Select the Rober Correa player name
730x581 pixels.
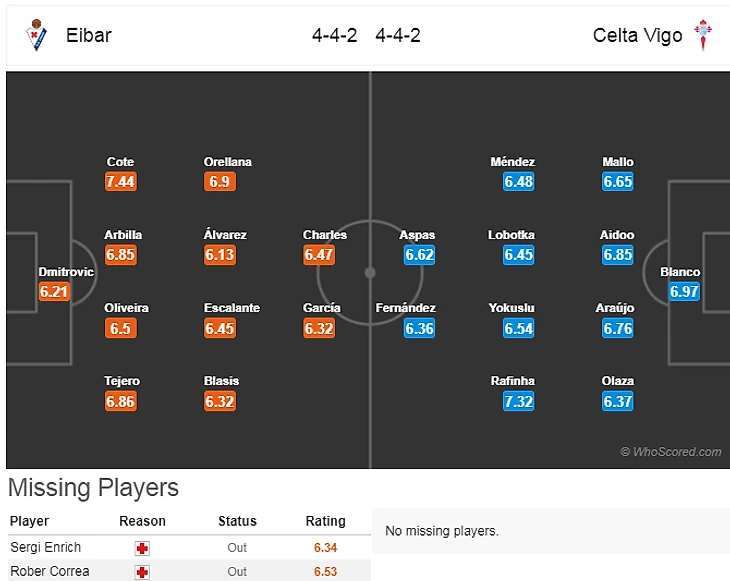click(50, 572)
